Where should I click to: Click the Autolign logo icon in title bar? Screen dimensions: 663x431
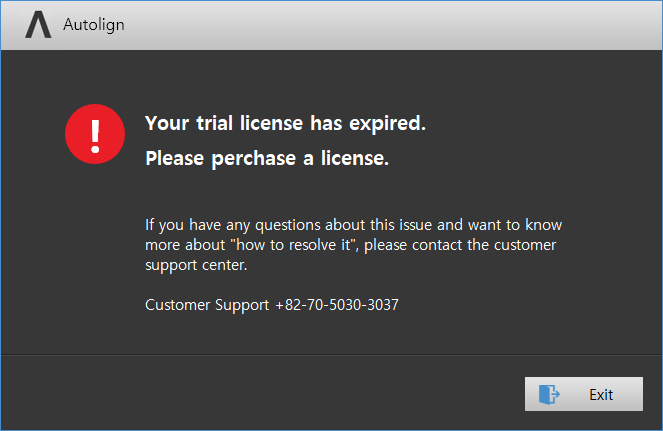[38, 25]
